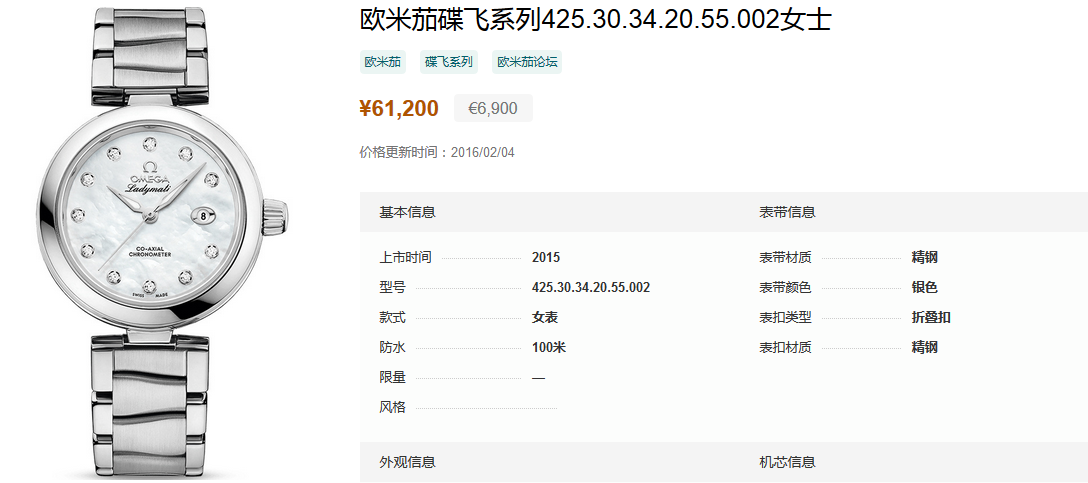Image resolution: width=1088 pixels, height=483 pixels.
Task: Click the 上市时间 2015 value
Action: pos(546,257)
